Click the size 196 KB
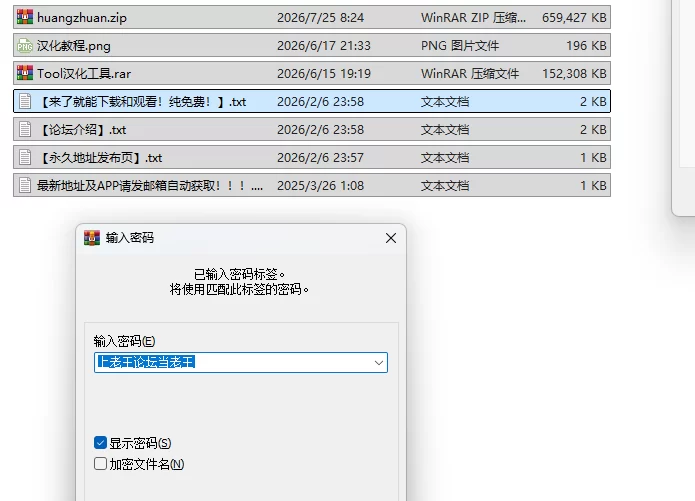The height and width of the screenshot is (501, 695). pyautogui.click(x=586, y=46)
